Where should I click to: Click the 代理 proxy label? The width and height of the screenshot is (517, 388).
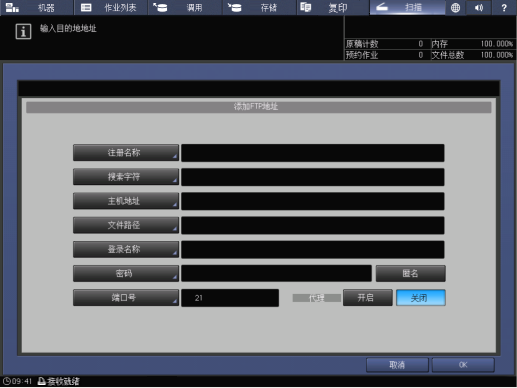coord(316,298)
